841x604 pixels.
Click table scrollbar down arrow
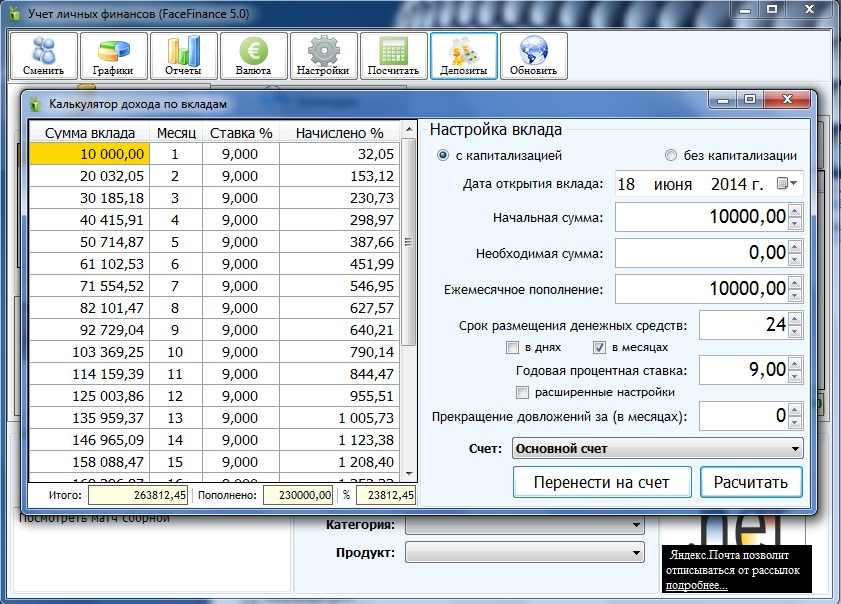(408, 474)
